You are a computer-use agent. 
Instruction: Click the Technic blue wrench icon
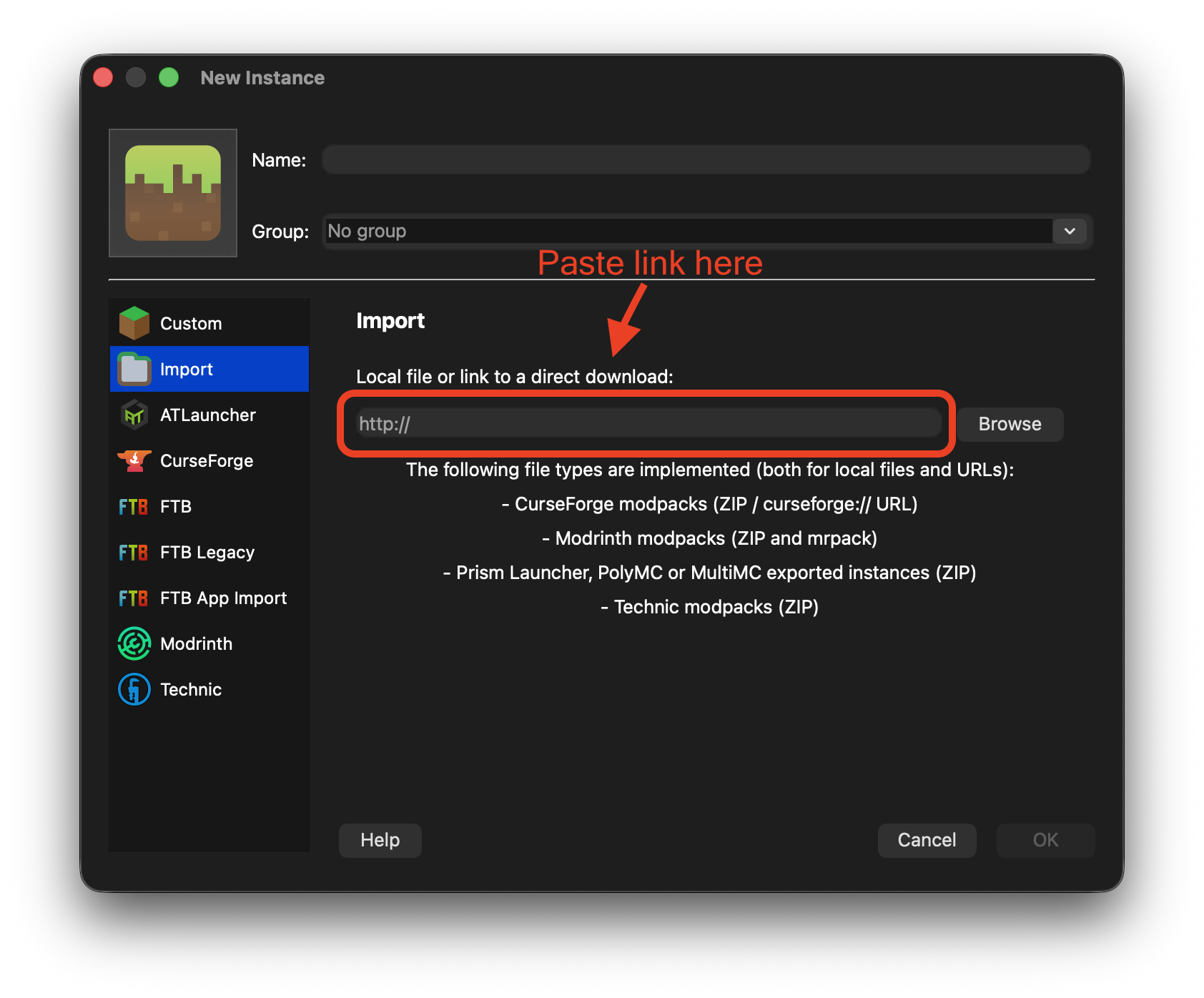(x=134, y=689)
